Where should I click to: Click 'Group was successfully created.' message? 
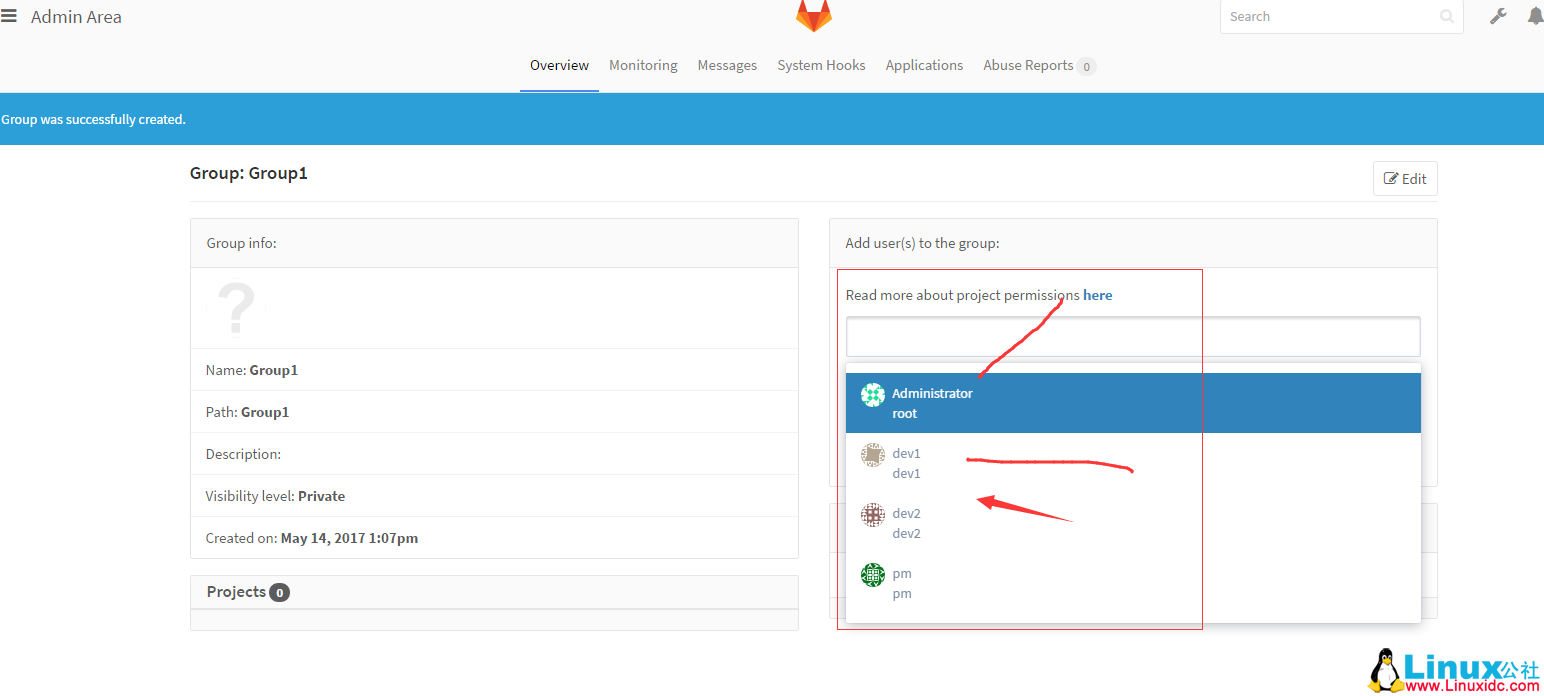93,119
